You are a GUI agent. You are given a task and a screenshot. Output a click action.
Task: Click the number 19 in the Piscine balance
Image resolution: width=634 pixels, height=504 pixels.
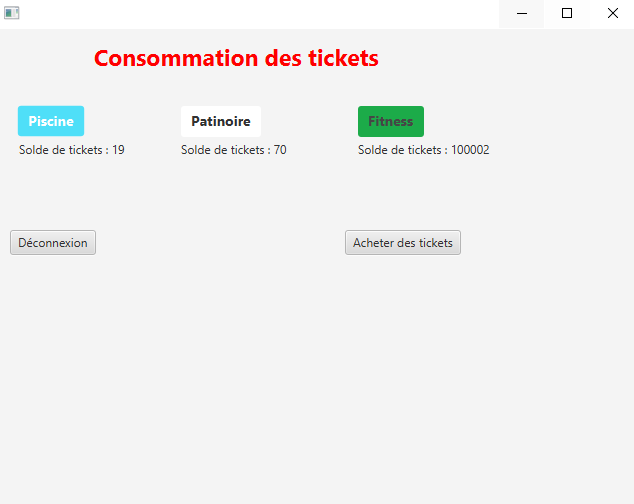tap(118, 150)
